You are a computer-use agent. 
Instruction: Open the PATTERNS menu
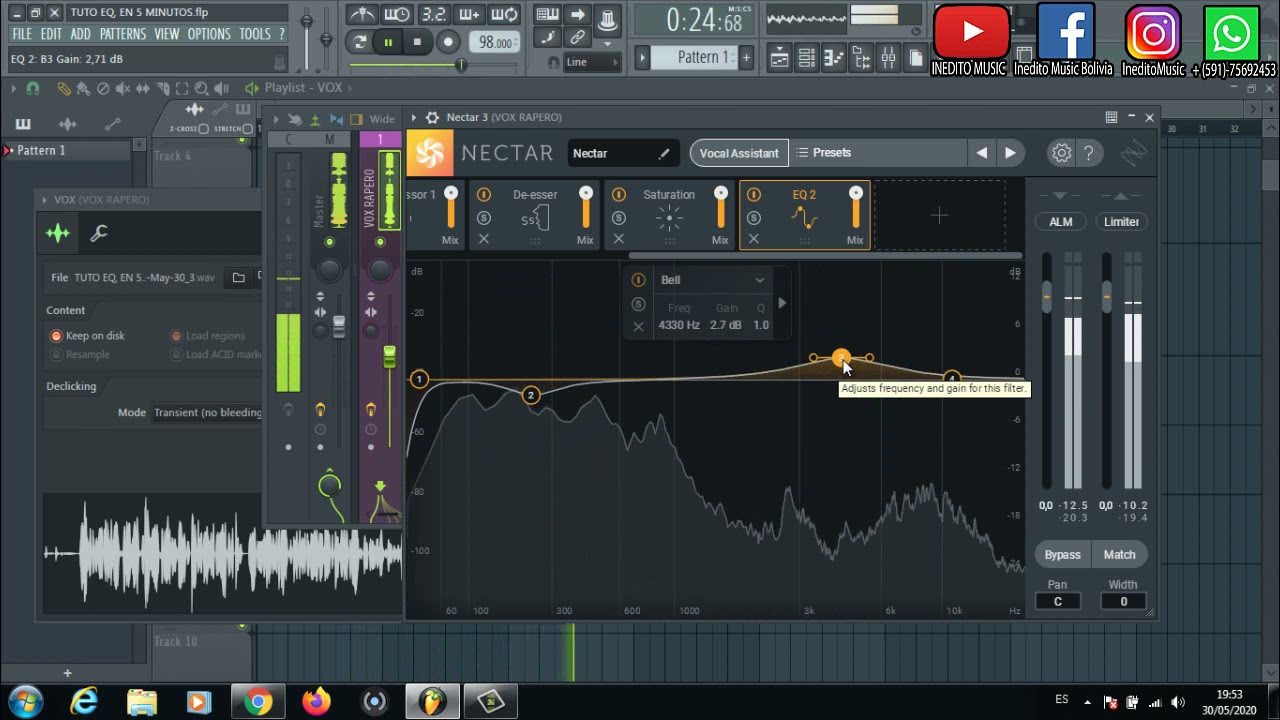123,34
